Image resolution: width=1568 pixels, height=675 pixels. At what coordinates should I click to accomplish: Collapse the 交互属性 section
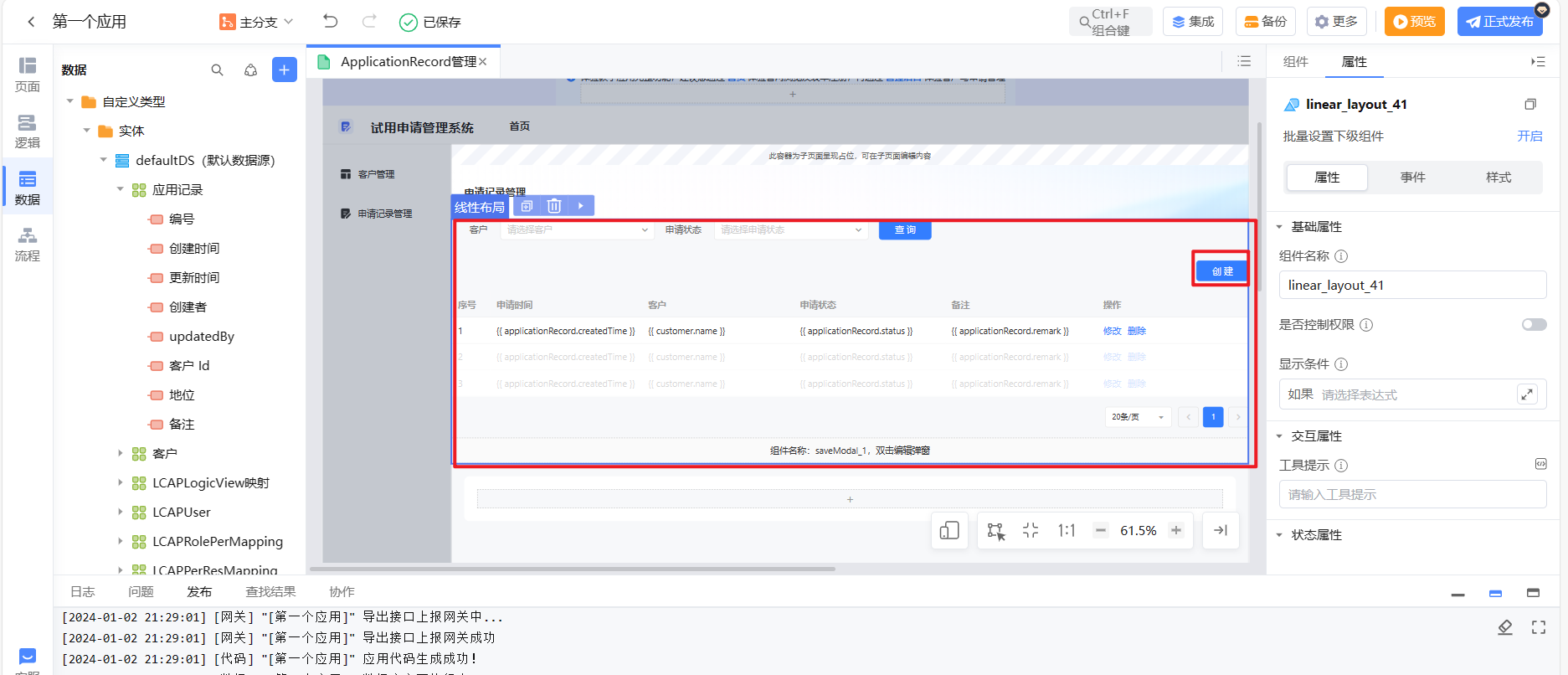tap(1279, 436)
